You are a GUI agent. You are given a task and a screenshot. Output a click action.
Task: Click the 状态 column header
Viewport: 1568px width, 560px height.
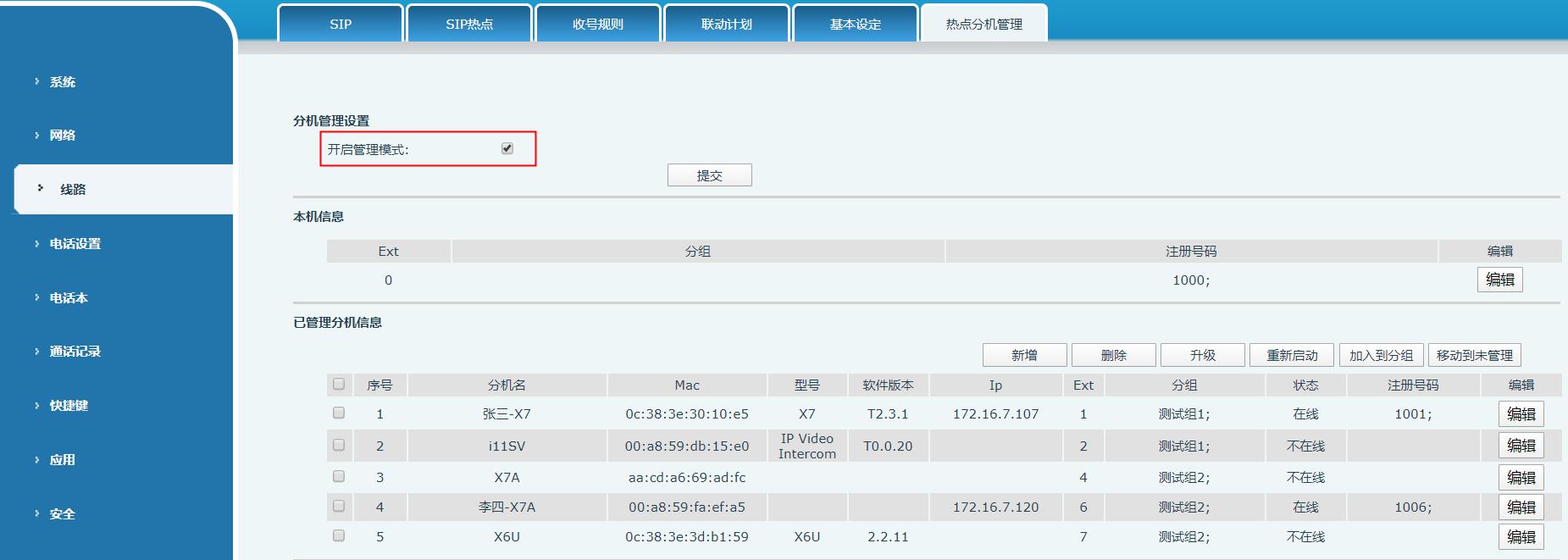coord(1305,385)
